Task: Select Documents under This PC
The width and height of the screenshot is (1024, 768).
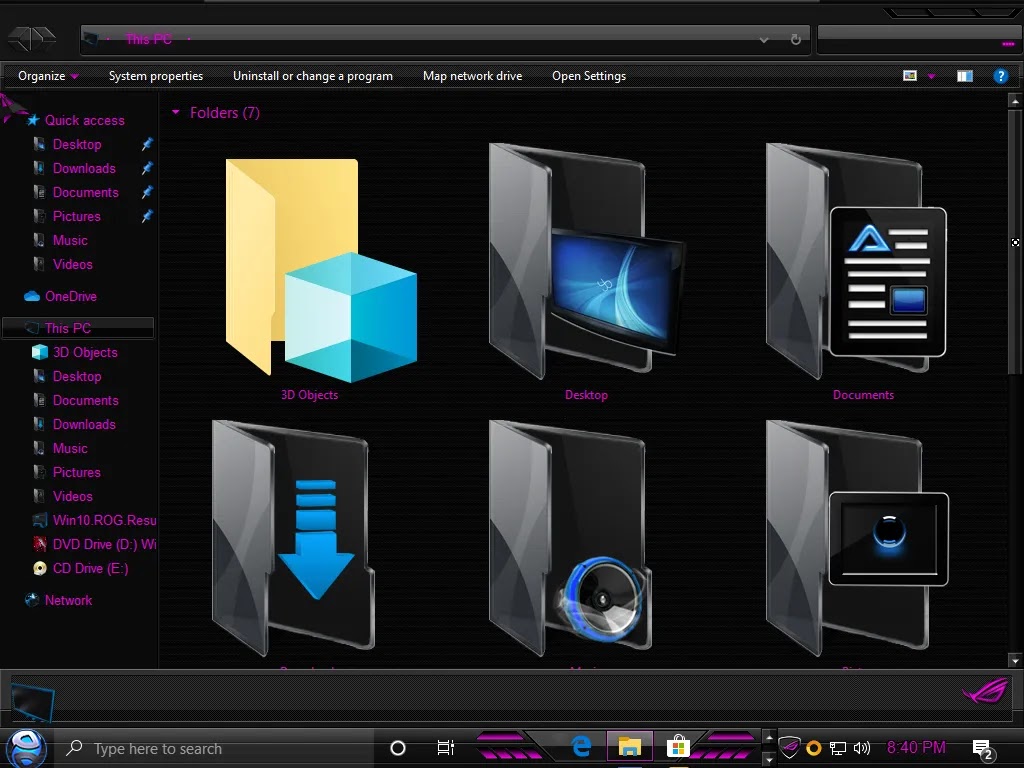Action: tap(86, 400)
